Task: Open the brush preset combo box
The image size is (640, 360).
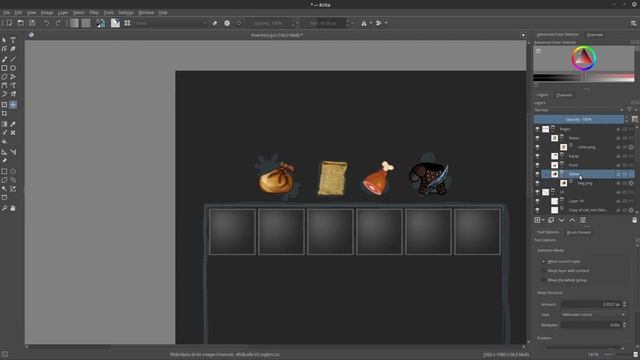Action: (x=171, y=23)
